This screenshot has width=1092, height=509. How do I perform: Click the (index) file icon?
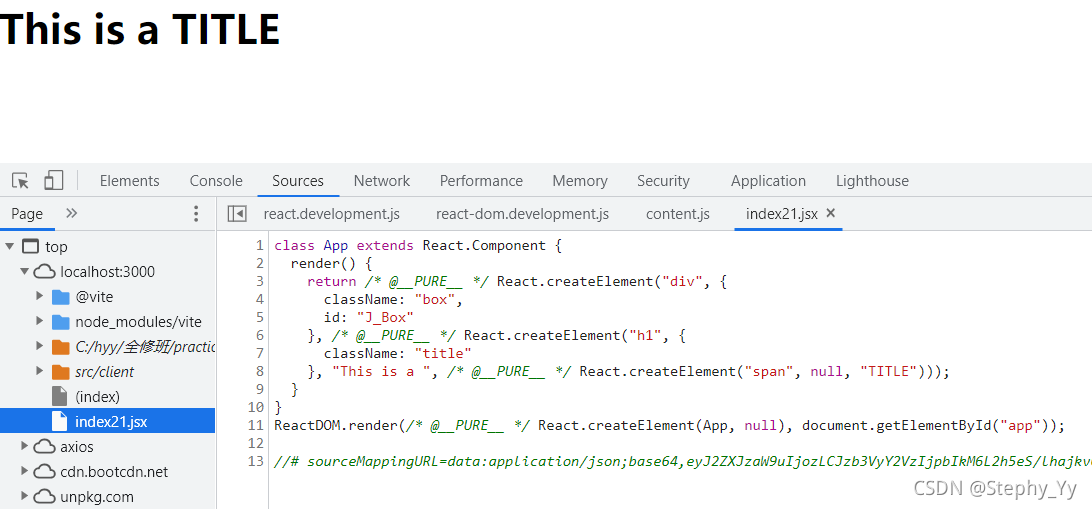(x=60, y=396)
